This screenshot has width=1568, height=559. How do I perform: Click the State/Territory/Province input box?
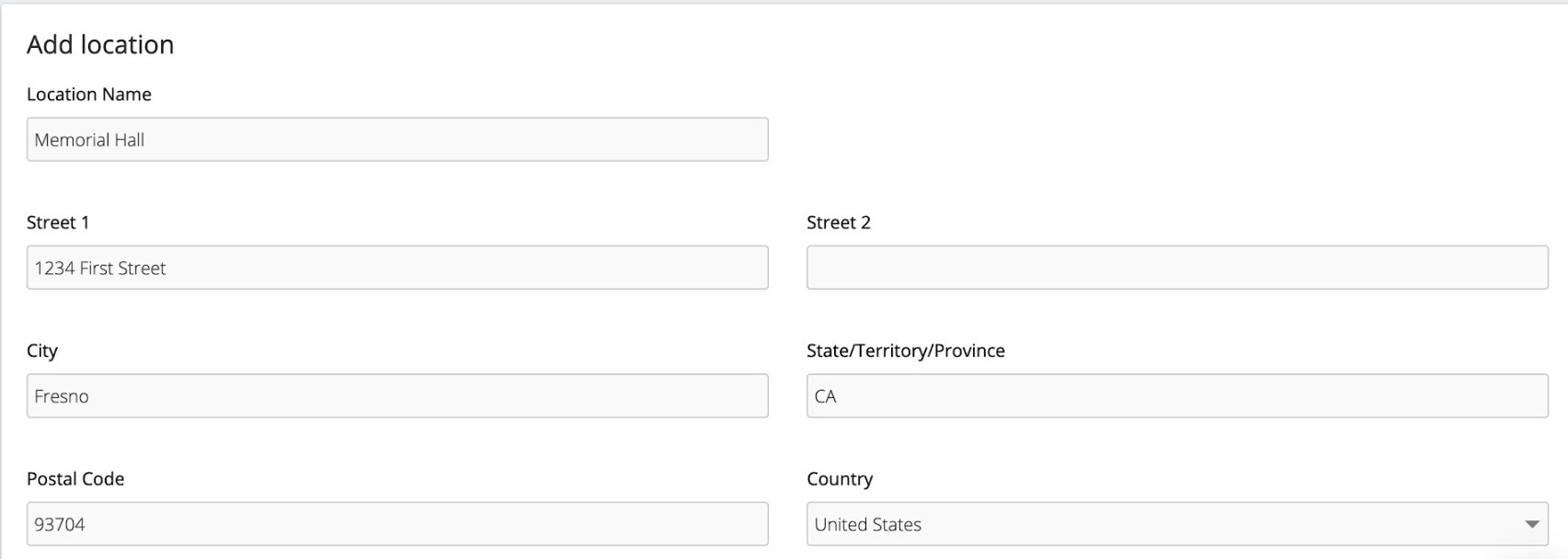(x=1177, y=396)
